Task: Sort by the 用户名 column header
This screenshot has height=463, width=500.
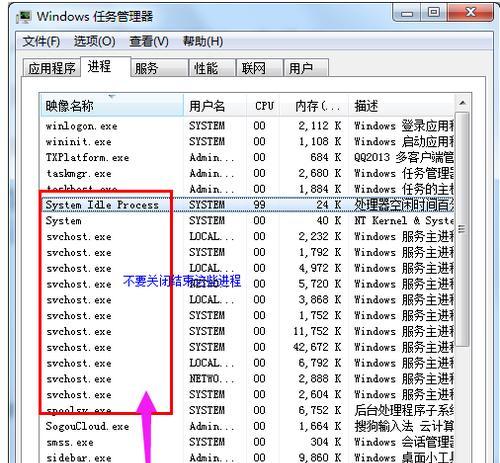Action: tap(215, 106)
